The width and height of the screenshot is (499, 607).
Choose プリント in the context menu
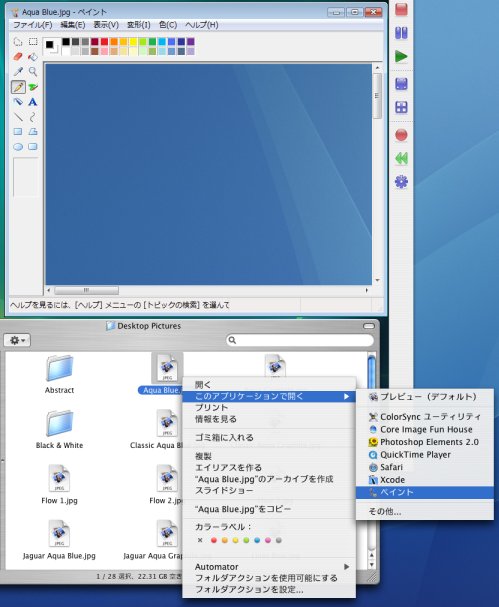(269, 408)
